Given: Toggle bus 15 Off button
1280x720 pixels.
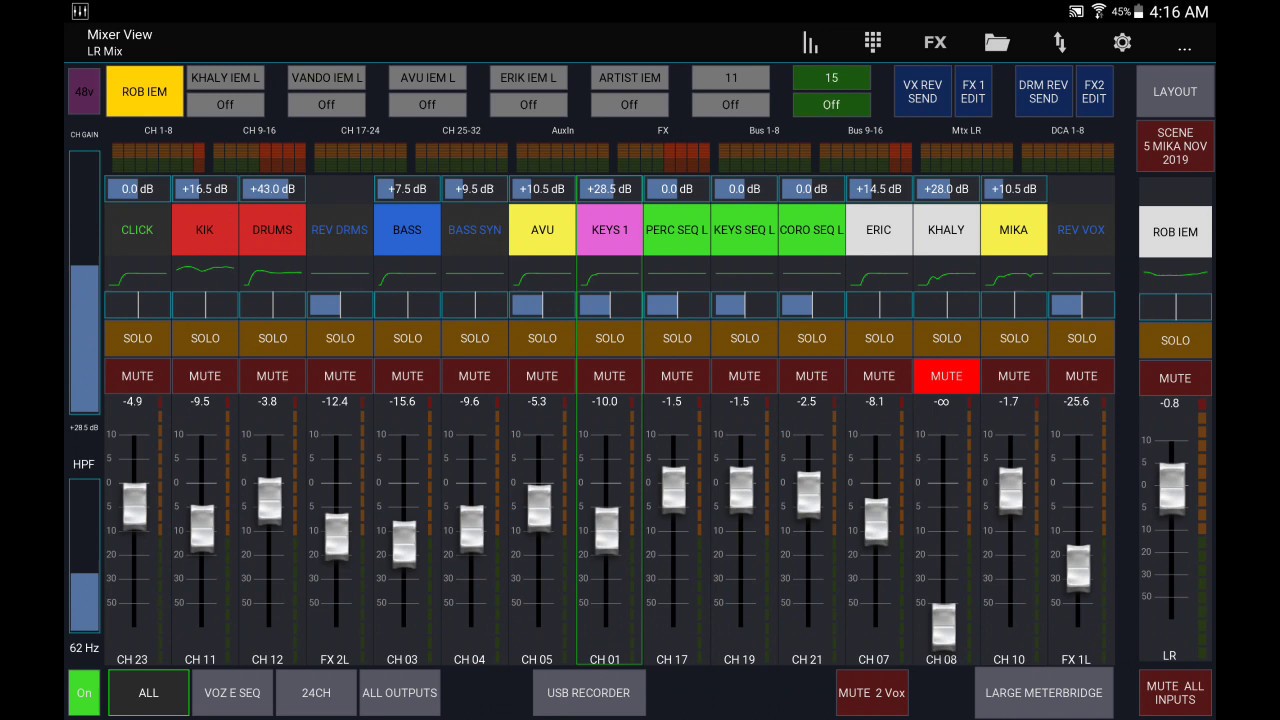Looking at the screenshot, I should point(831,104).
